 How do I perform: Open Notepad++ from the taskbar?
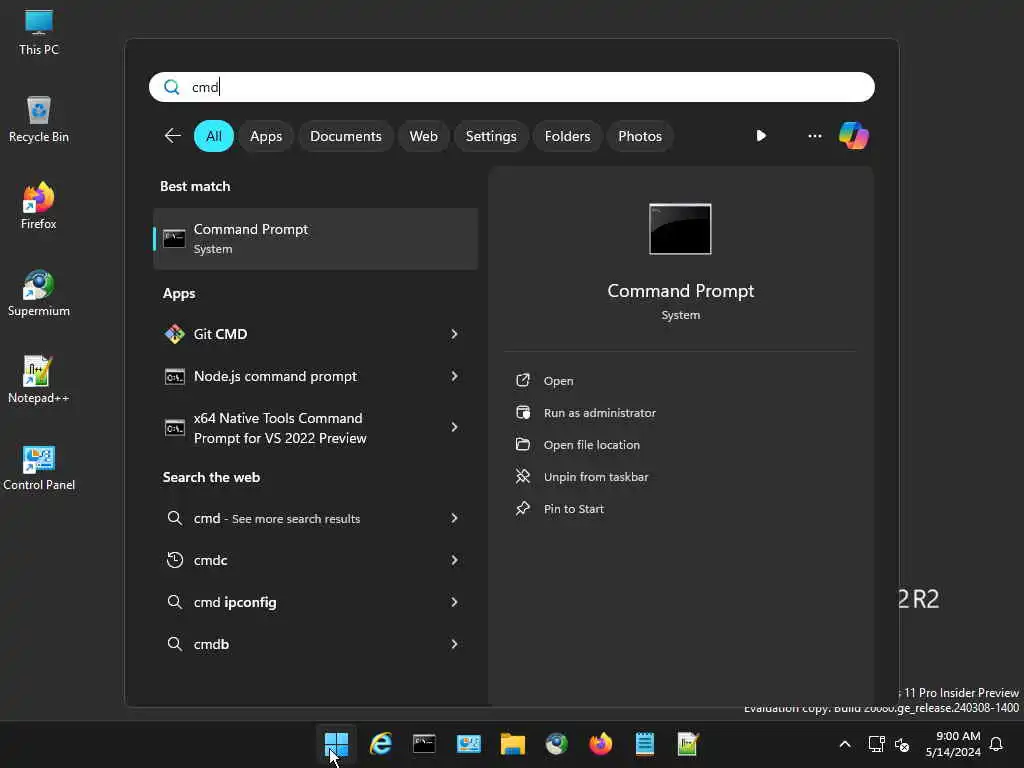pyautogui.click(x=688, y=744)
